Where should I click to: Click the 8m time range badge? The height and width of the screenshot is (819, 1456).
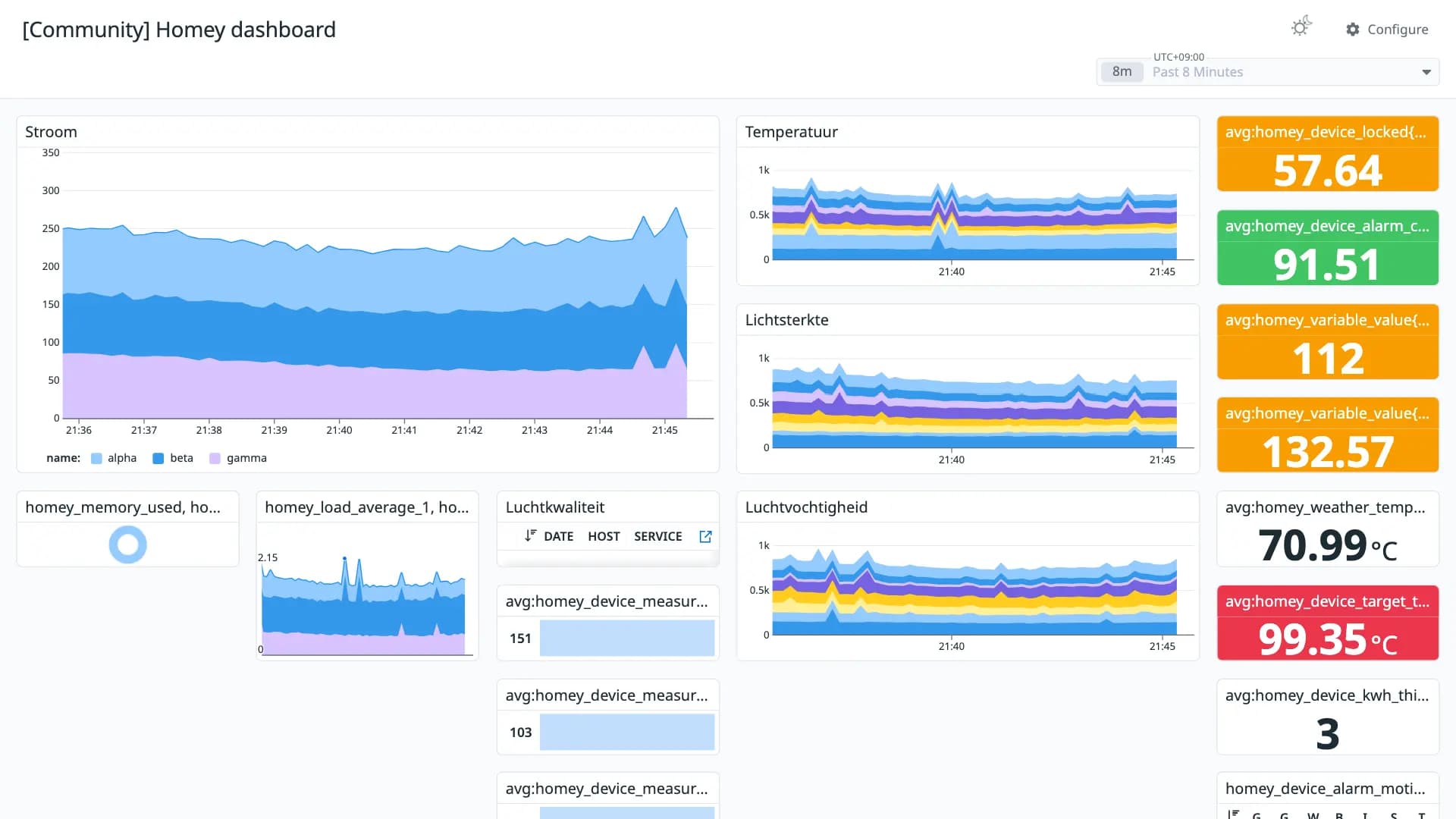[x=1122, y=72]
